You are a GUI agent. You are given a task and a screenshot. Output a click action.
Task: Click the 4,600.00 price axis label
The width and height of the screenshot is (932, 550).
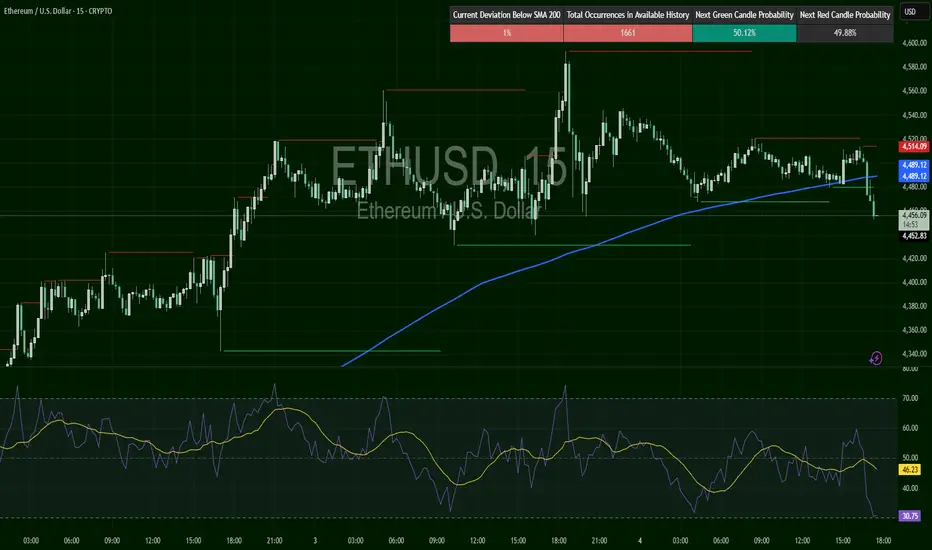(x=914, y=43)
